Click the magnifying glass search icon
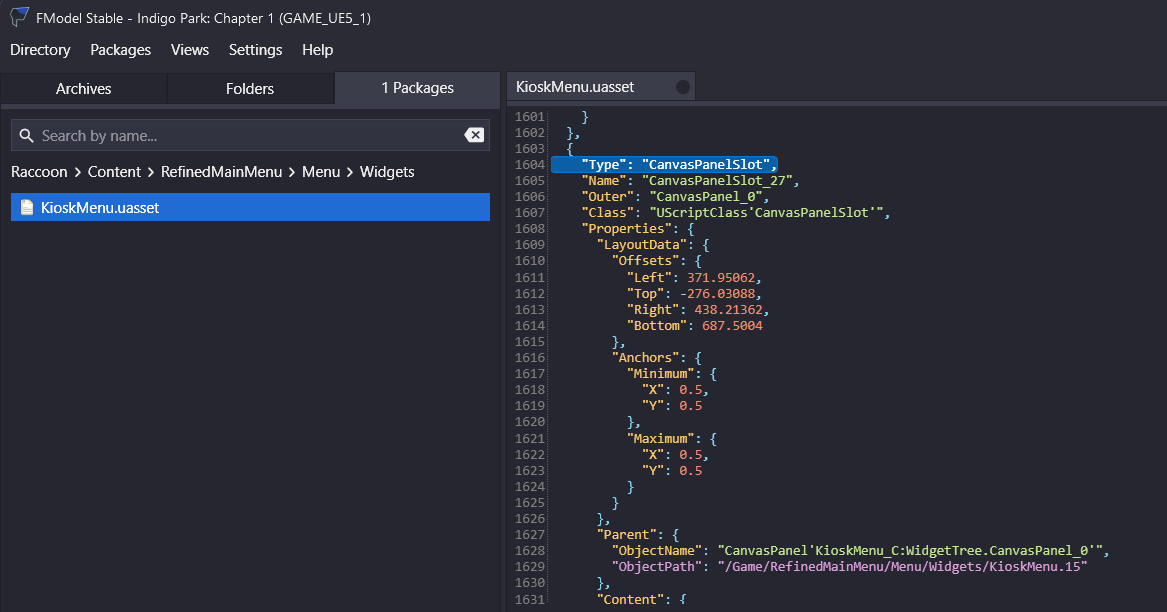The width and height of the screenshot is (1167, 612). tap(27, 136)
